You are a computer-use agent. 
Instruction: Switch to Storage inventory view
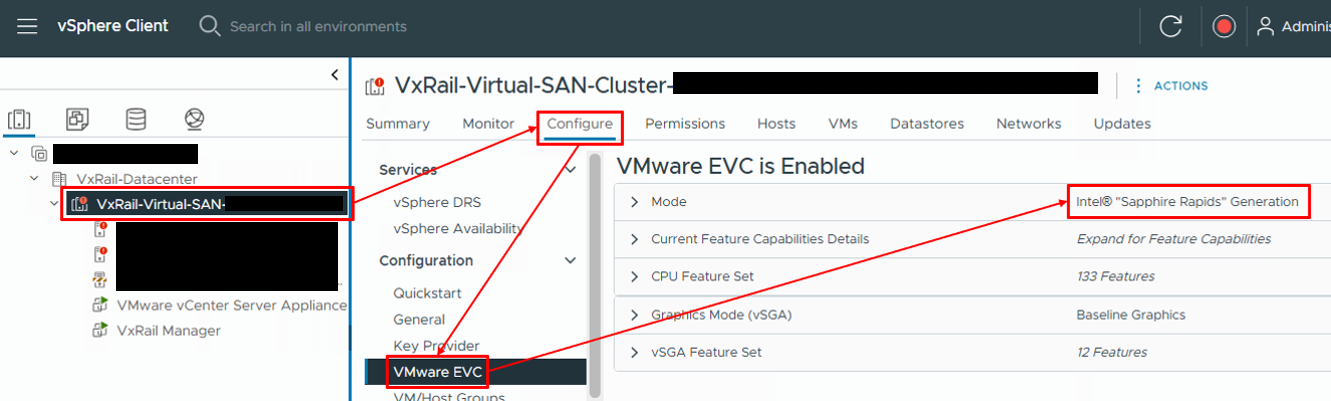(x=136, y=120)
